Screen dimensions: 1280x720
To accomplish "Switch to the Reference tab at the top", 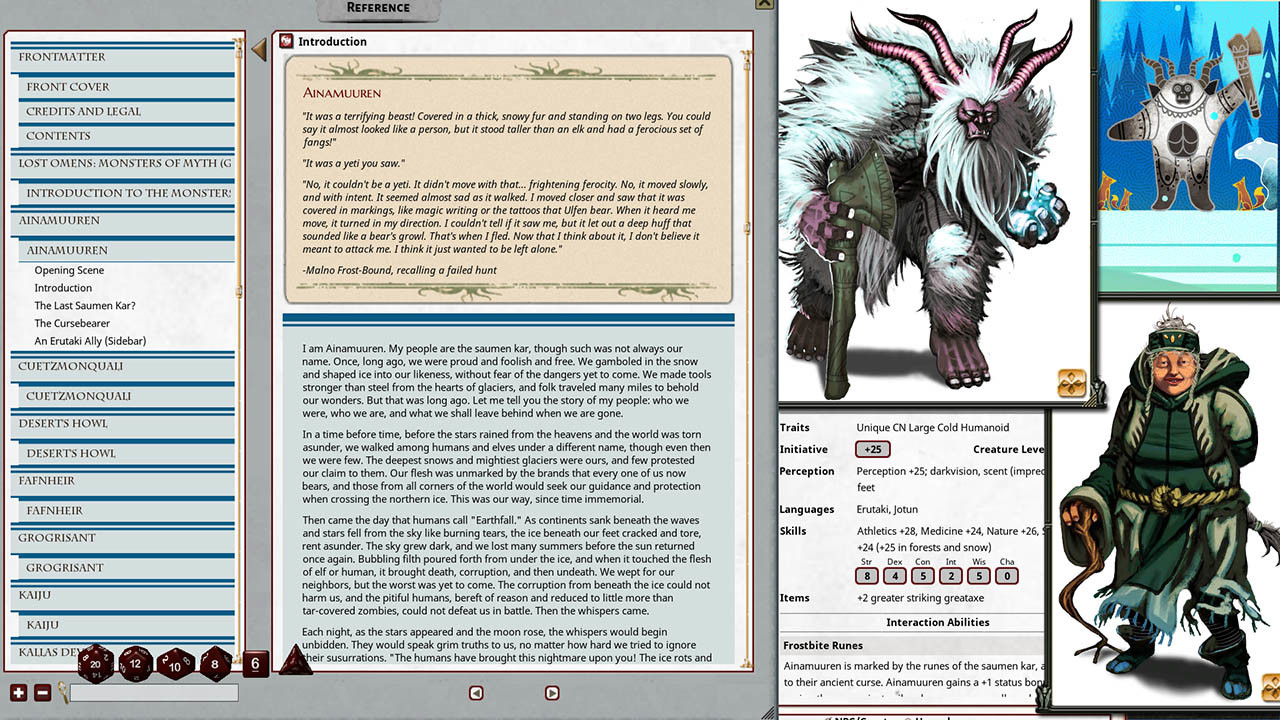I will 378,8.
